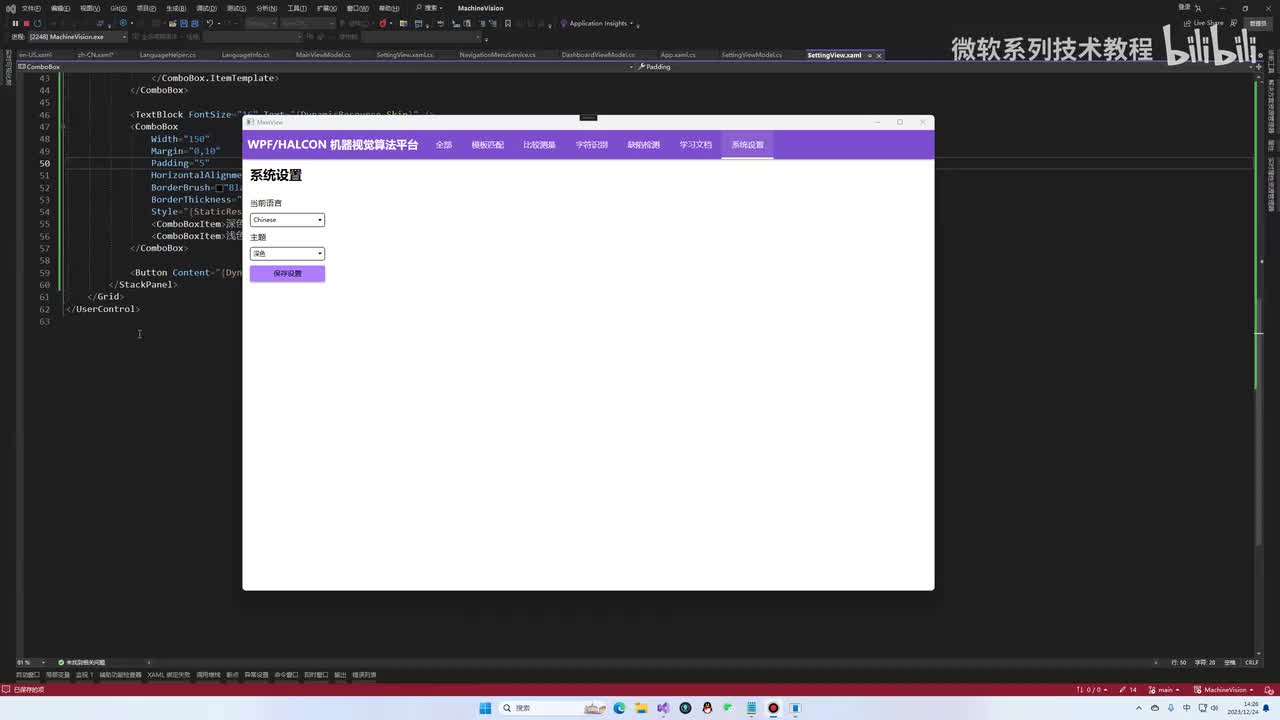Switch to the NavigationMenuService.cs editor tab

497,55
